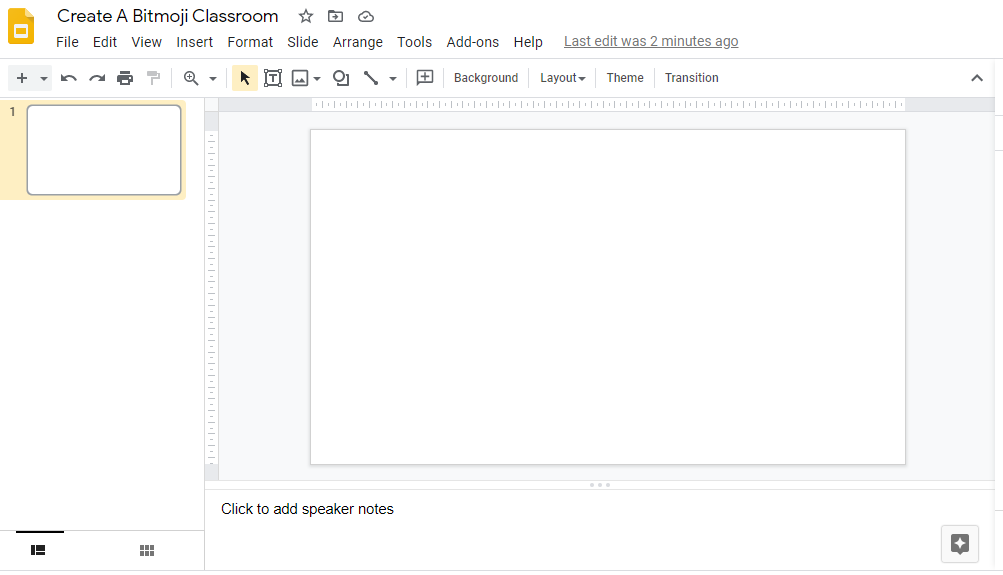Star this presentation as favorite
Screen dimensions: 1003x575
coord(306,16)
